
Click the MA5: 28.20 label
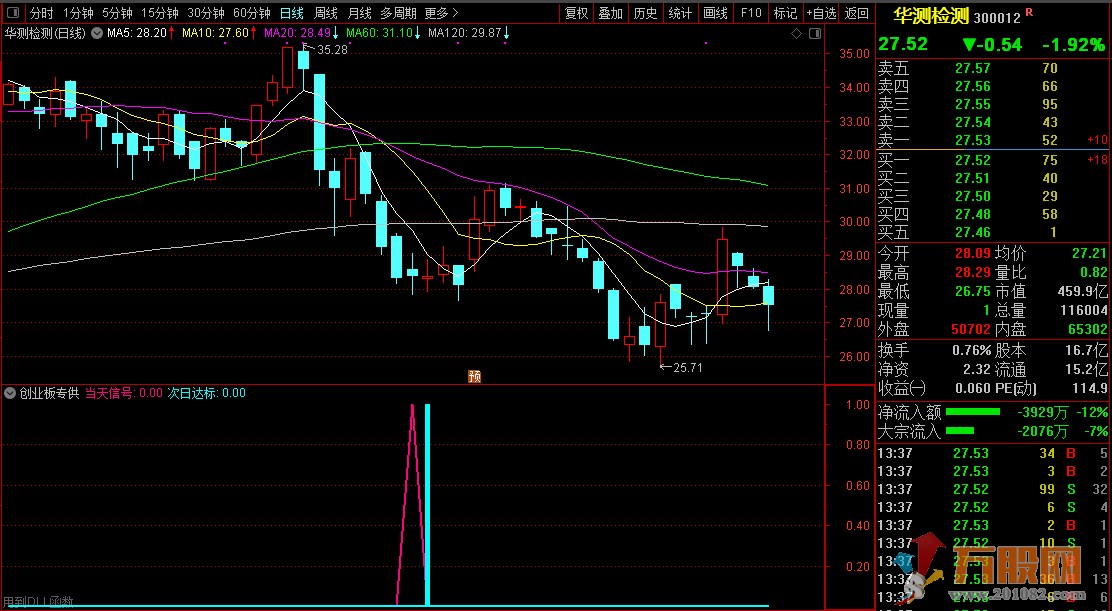tap(141, 33)
